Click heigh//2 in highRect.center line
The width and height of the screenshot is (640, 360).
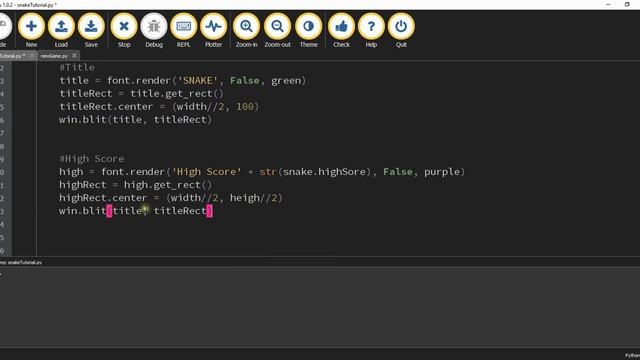tap(253, 198)
